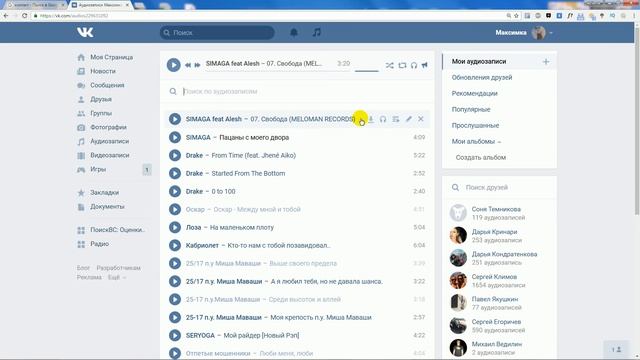Skip to previous track
The height and width of the screenshot is (360, 640).
click(x=188, y=65)
